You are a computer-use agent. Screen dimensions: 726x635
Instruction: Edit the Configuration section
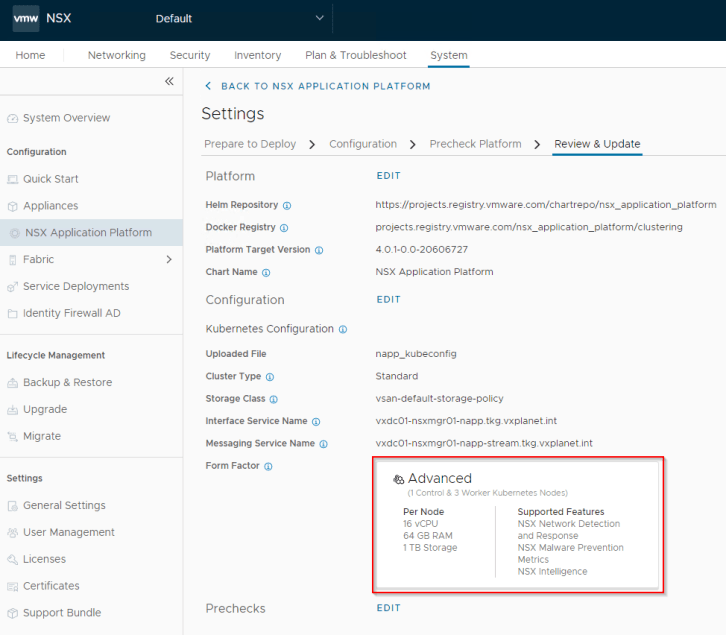coord(388,300)
